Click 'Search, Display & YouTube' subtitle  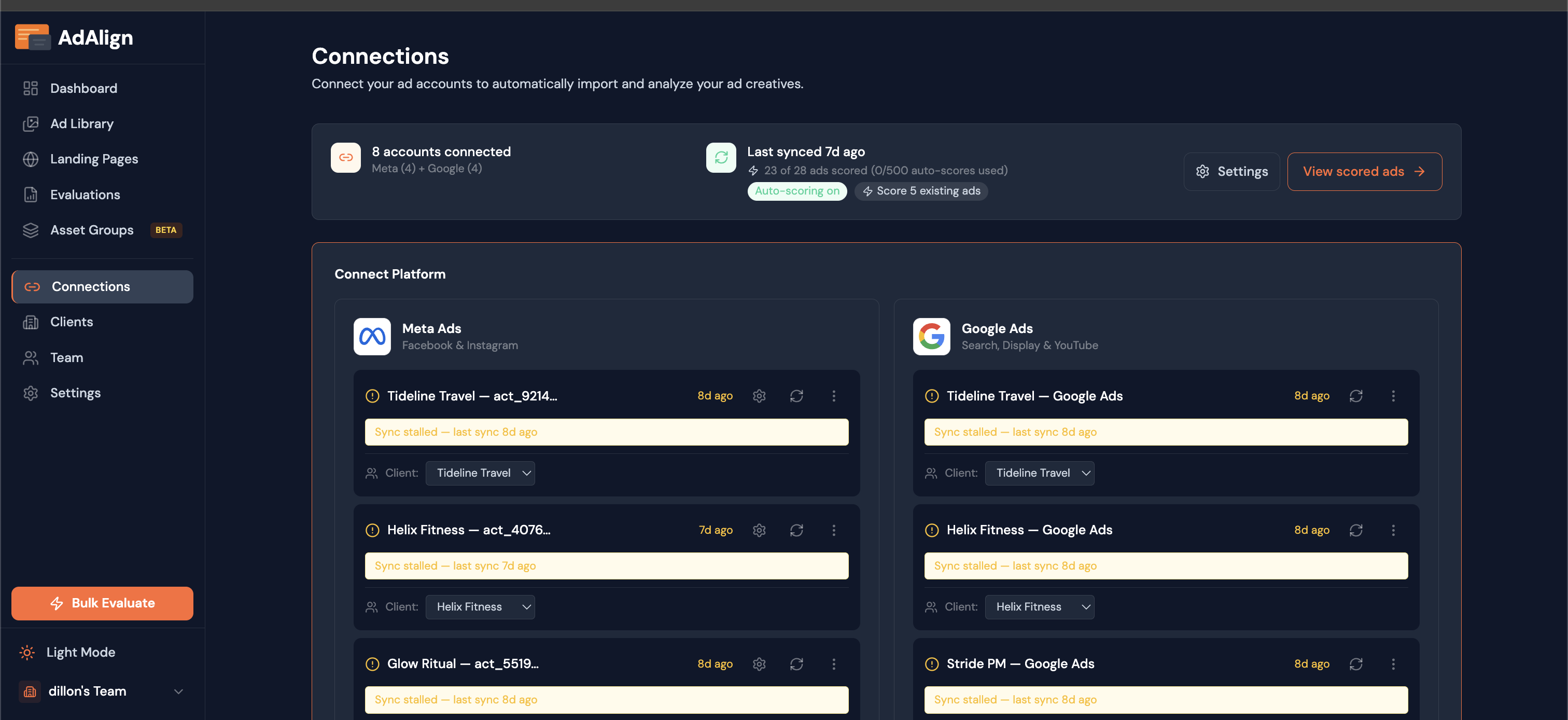click(x=1029, y=345)
